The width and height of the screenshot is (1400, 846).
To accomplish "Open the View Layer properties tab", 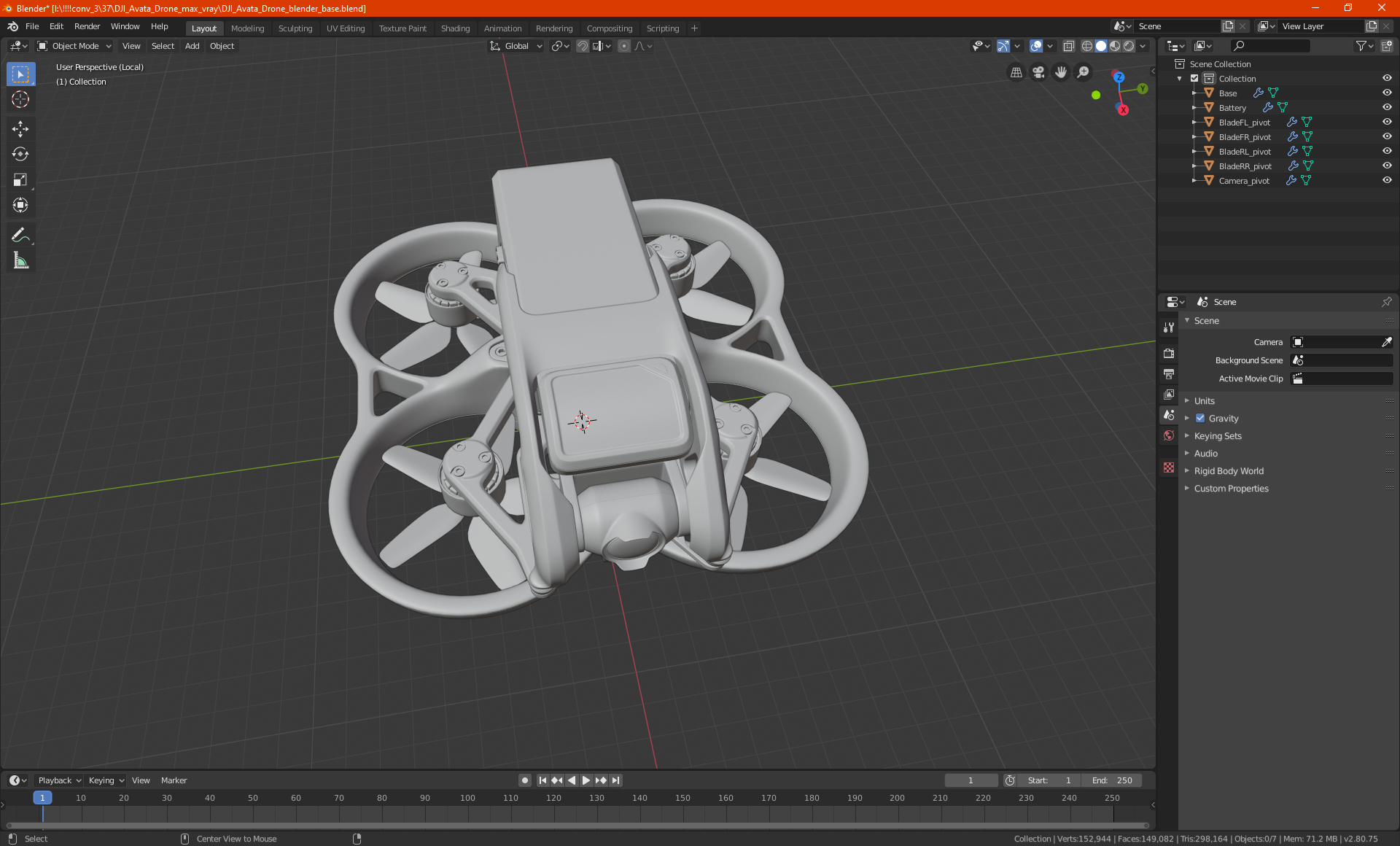I will pos(1169,394).
